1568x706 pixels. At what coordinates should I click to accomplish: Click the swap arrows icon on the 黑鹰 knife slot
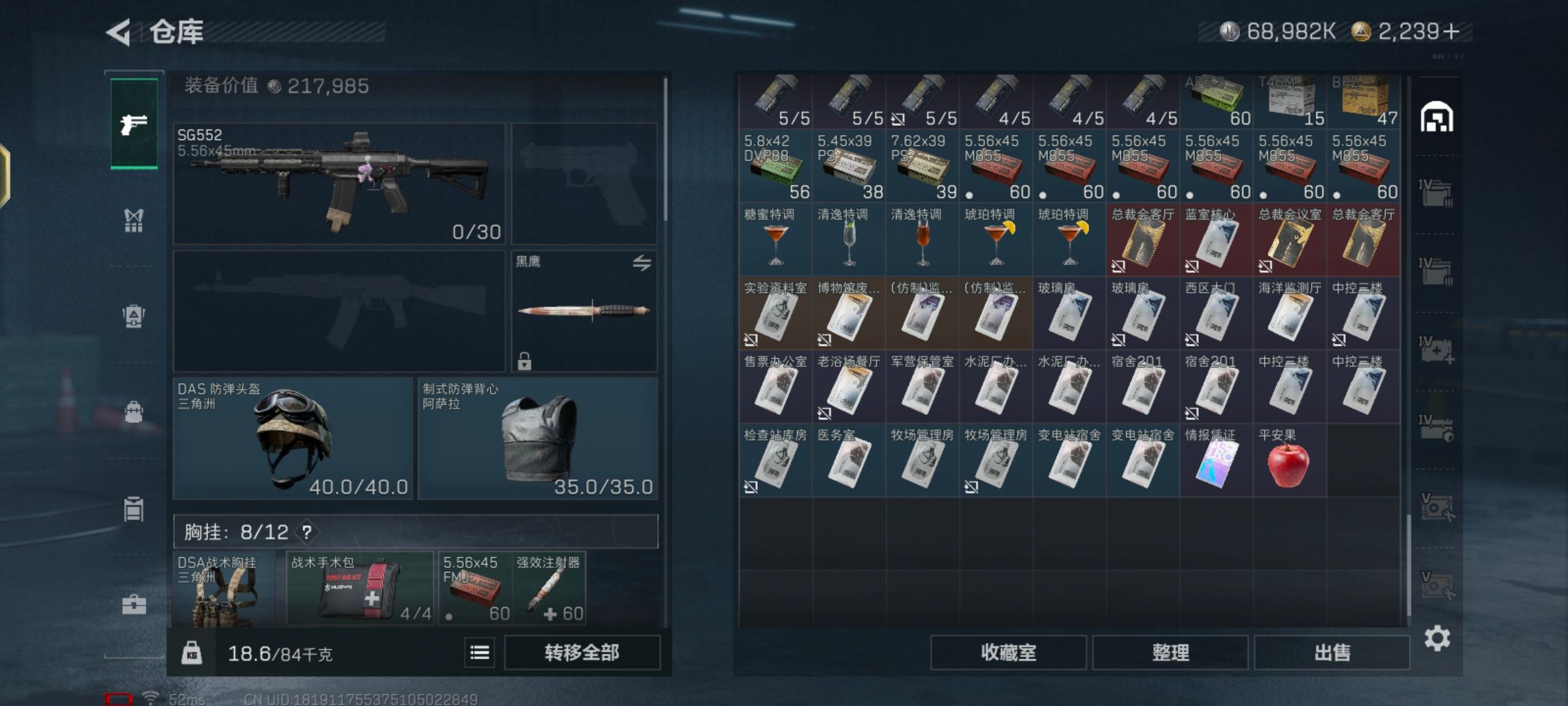point(642,263)
